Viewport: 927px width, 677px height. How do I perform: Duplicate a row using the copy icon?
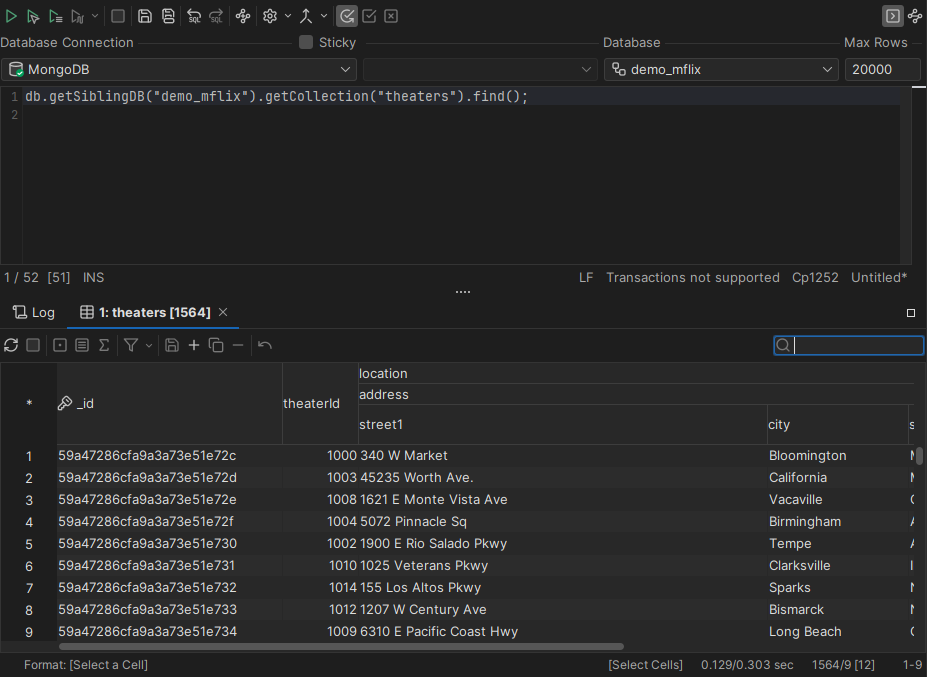(x=215, y=345)
